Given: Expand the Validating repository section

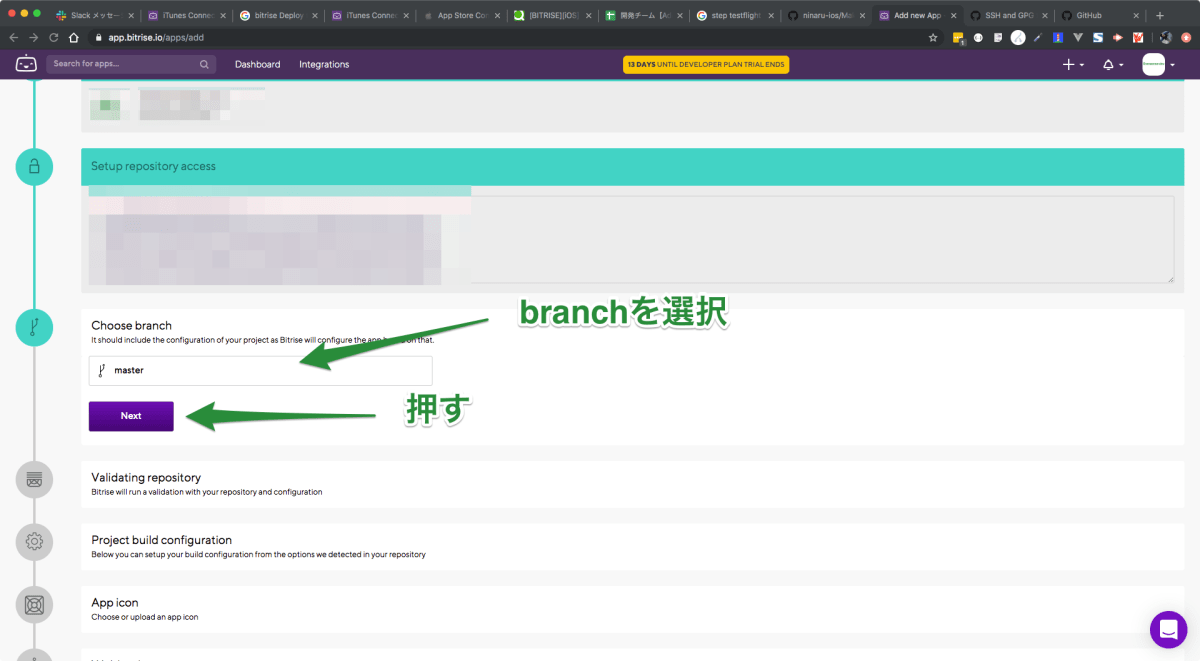Looking at the screenshot, I should click(x=632, y=484).
